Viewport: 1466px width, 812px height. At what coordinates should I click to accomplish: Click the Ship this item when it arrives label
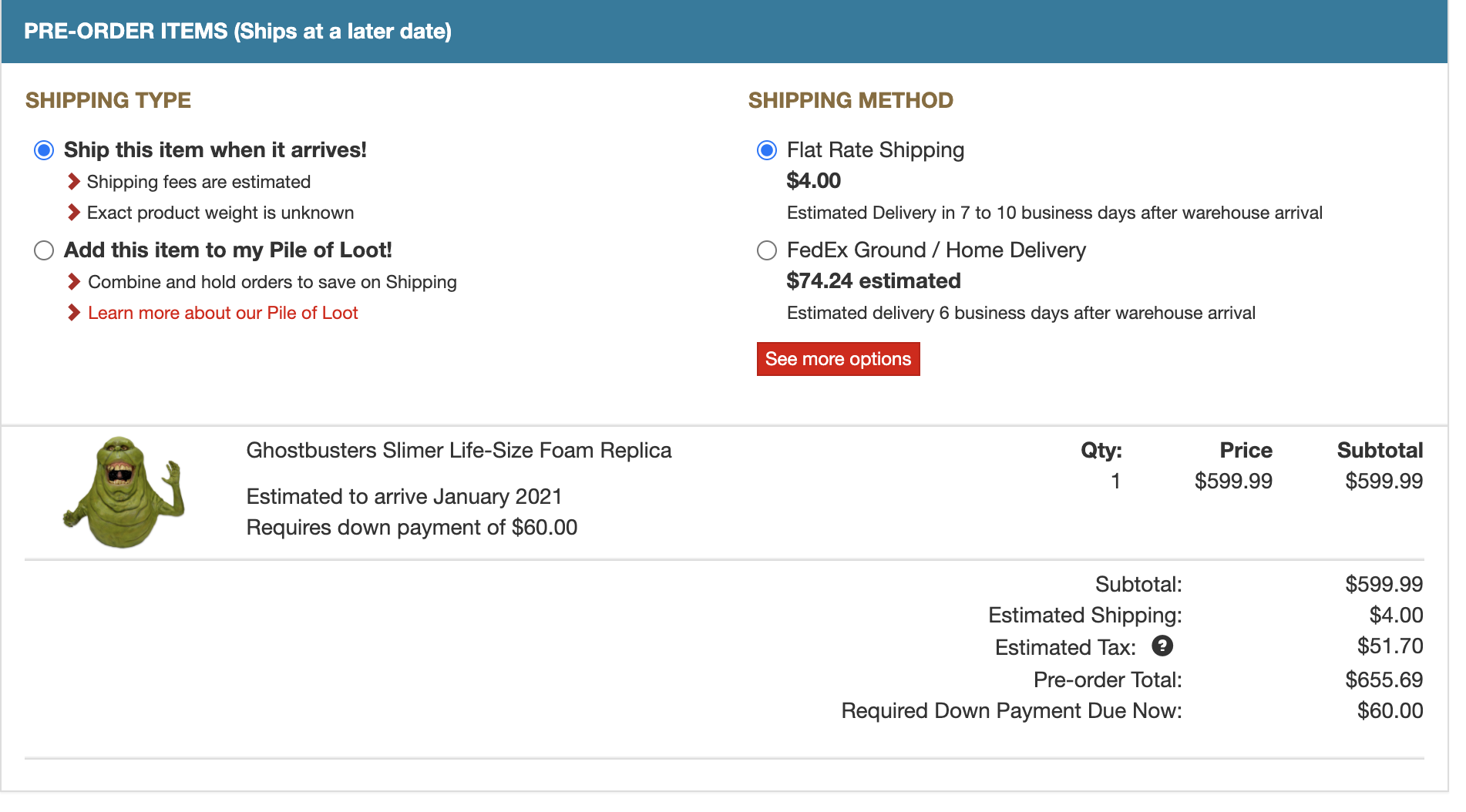215,150
